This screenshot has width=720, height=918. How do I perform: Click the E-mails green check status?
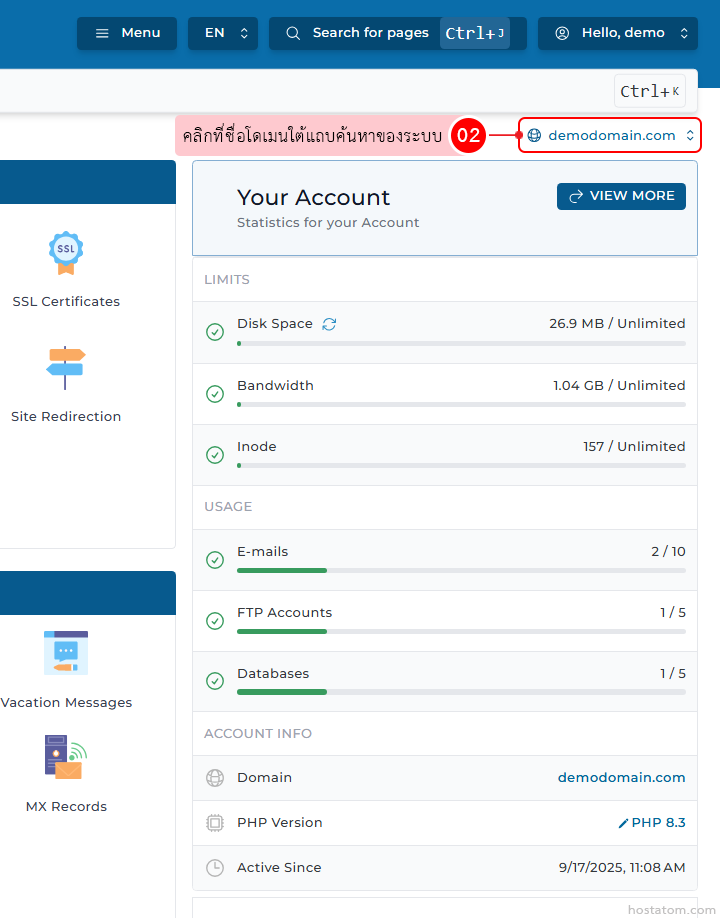214,560
